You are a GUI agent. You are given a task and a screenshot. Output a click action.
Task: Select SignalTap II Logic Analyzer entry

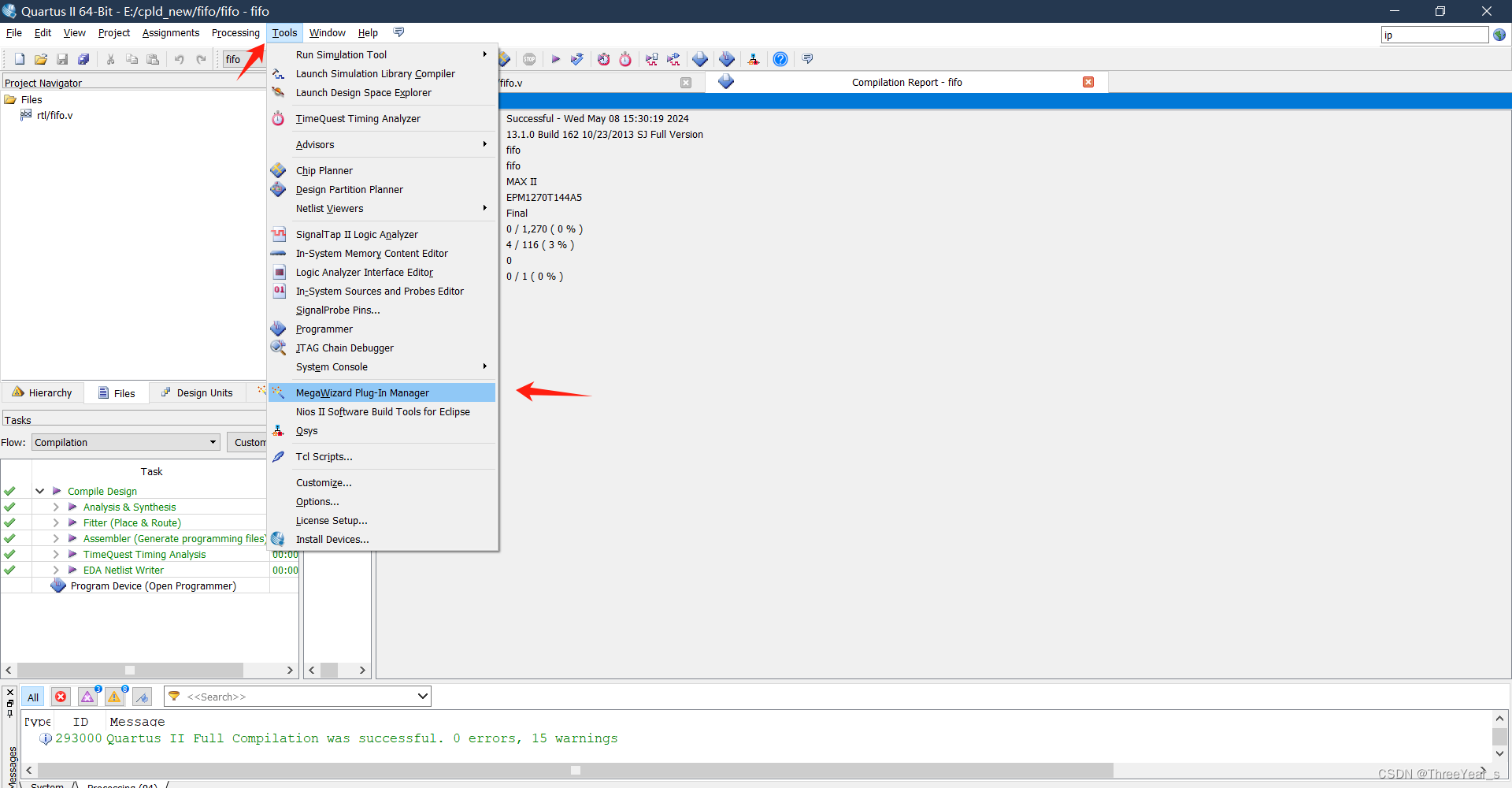(382, 234)
